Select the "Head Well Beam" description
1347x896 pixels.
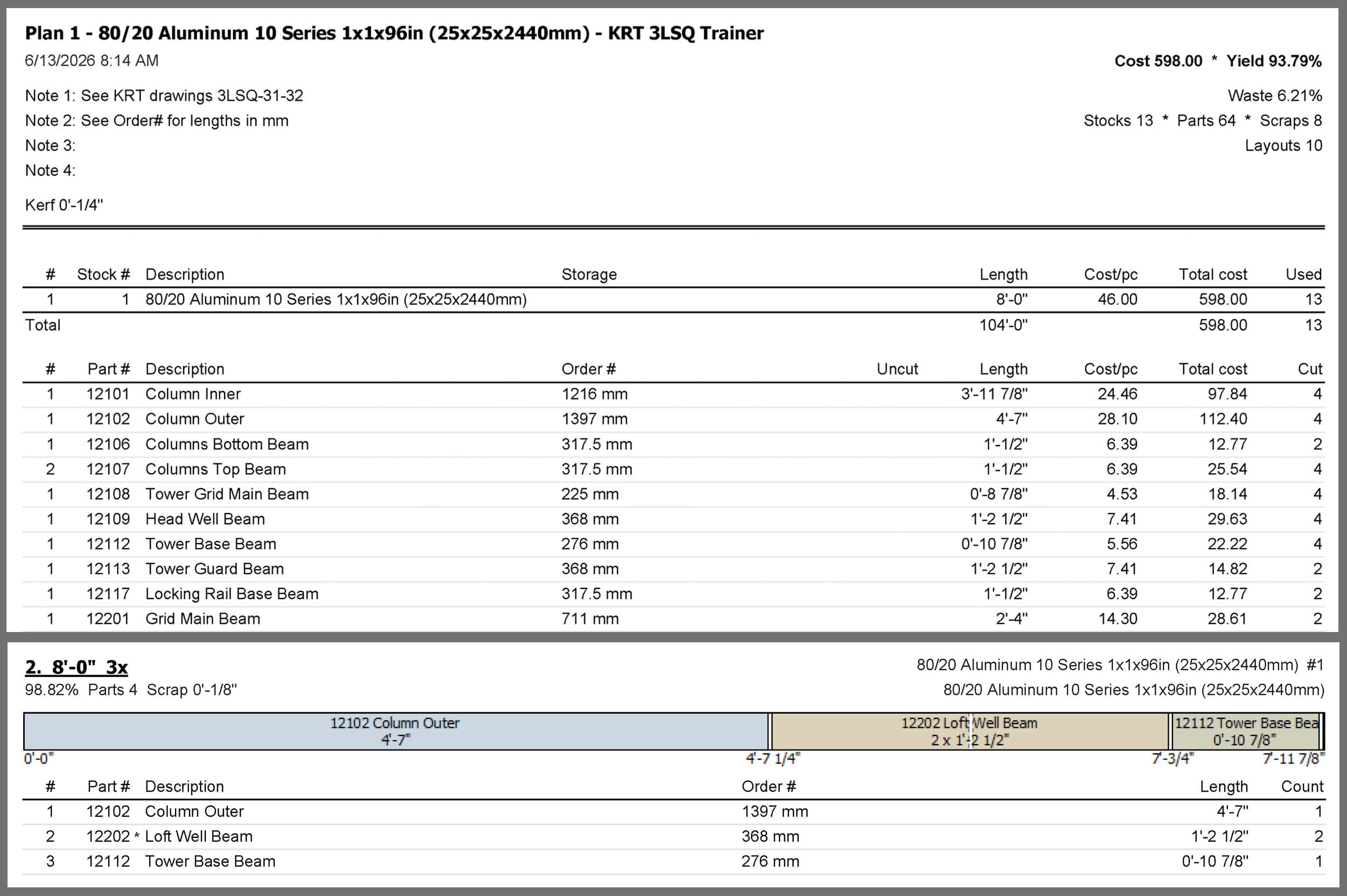[205, 519]
